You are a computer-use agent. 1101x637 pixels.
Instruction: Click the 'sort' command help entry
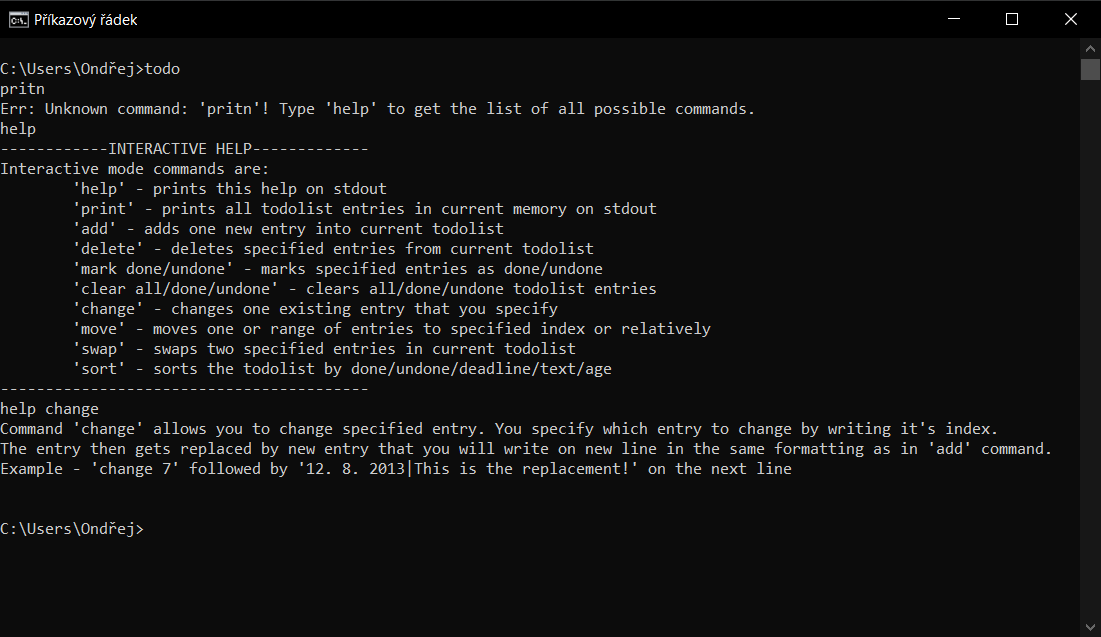[x=342, y=368]
